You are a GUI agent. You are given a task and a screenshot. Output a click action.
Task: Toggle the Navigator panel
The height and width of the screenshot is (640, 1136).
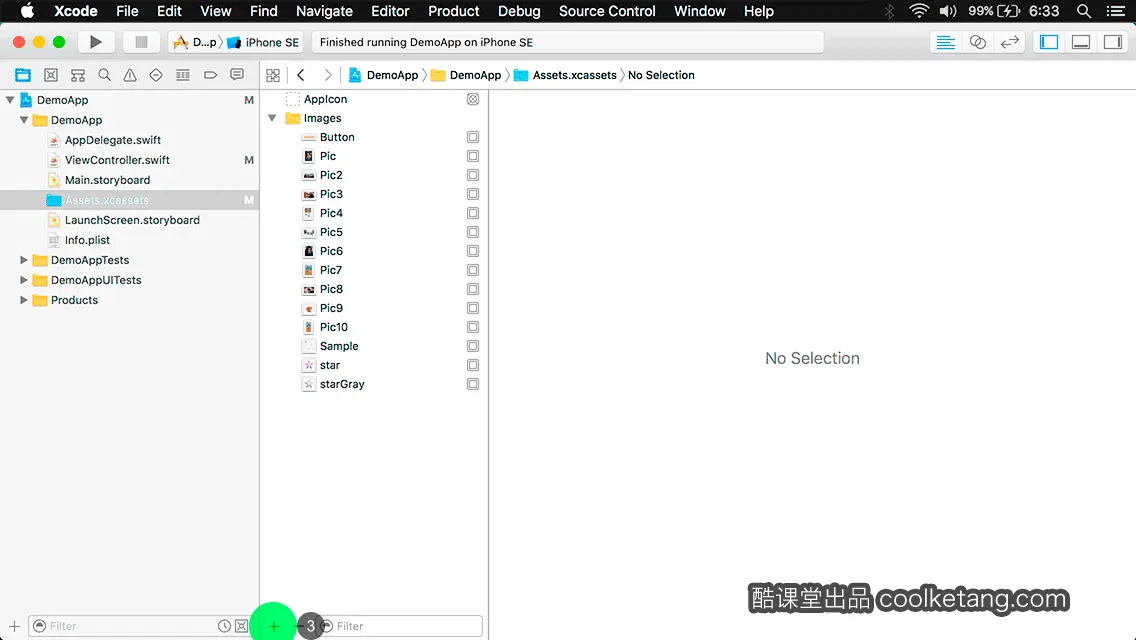(1049, 42)
